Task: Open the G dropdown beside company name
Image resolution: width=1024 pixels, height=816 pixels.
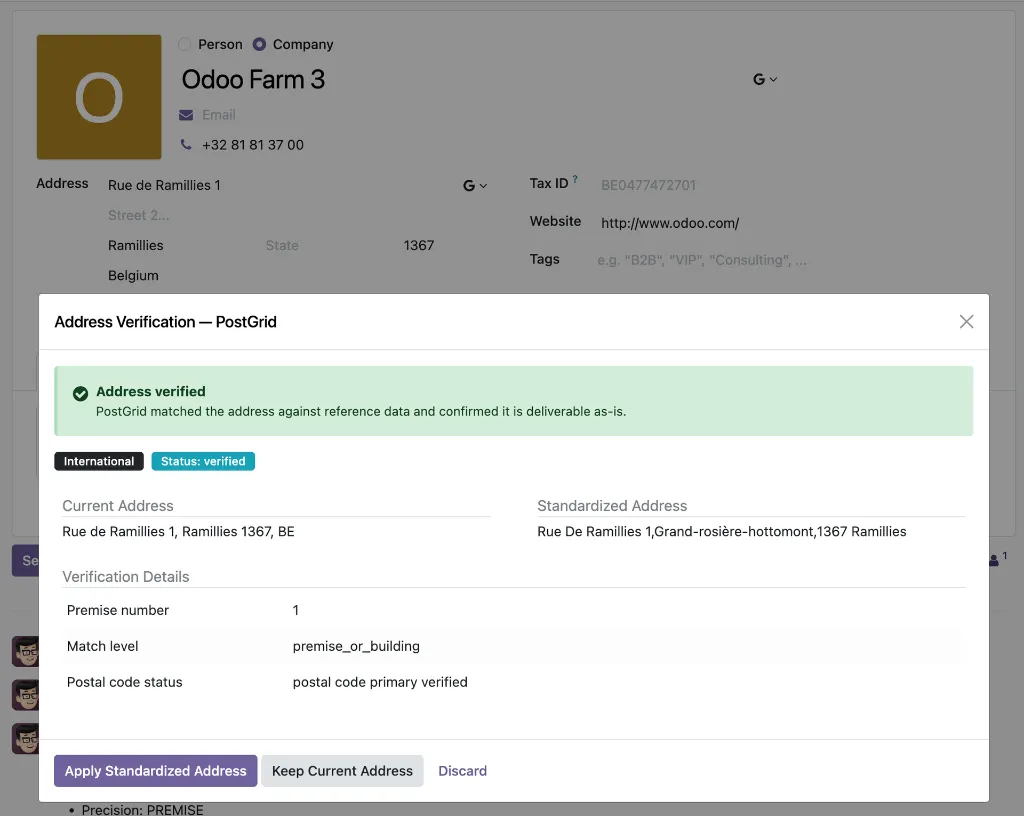Action: click(x=765, y=80)
